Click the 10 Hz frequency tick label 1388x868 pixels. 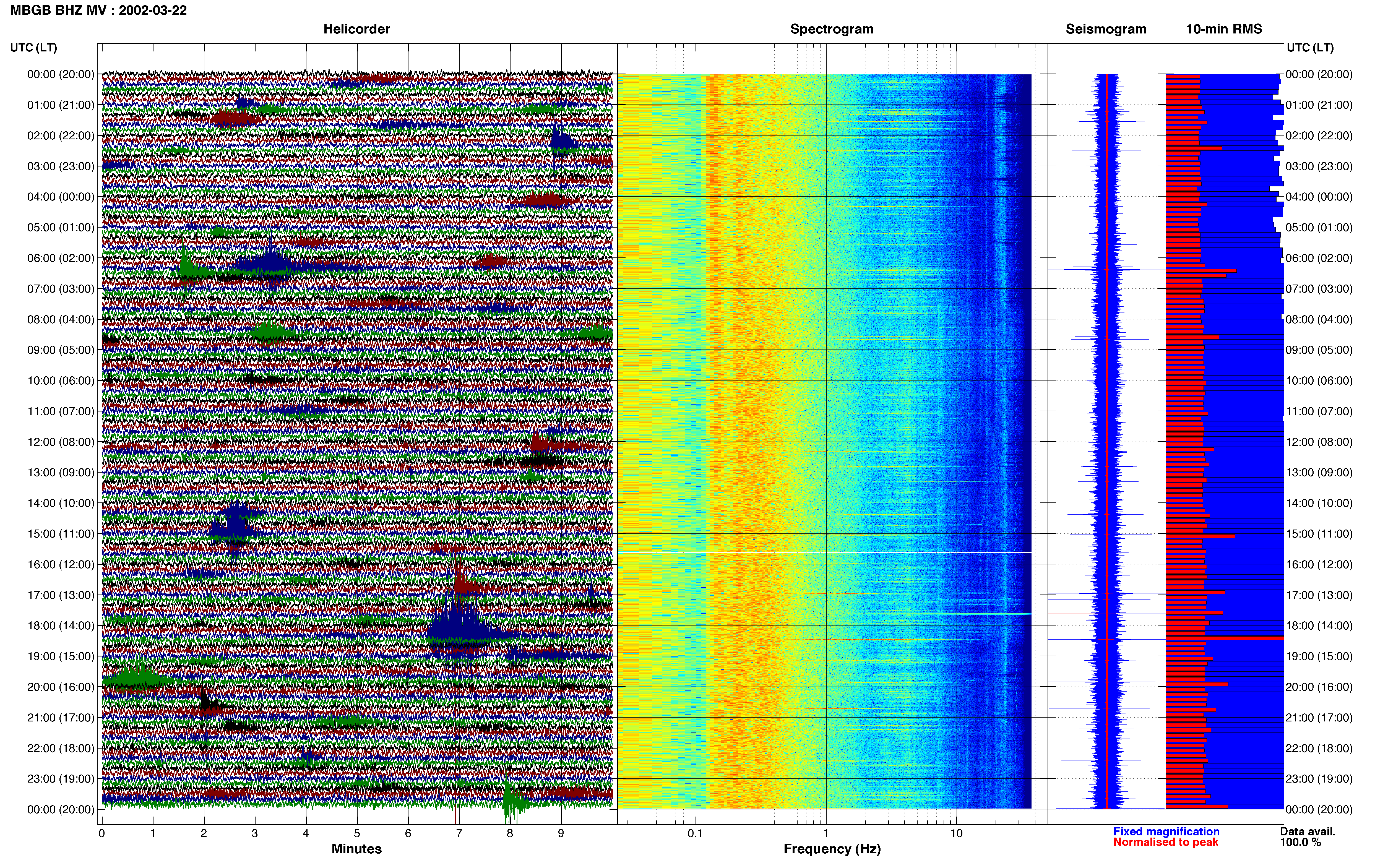click(x=956, y=833)
